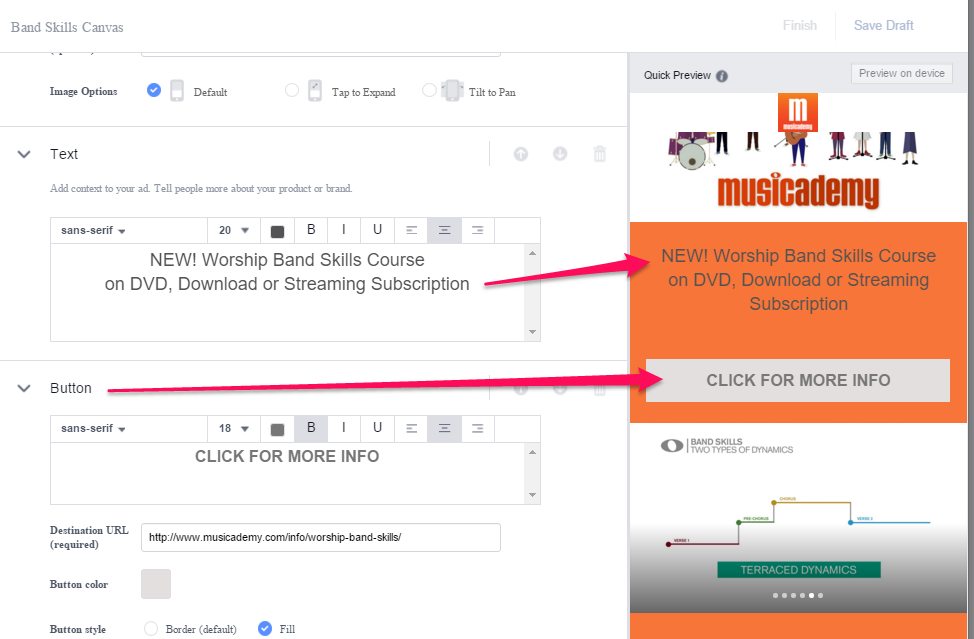Open text color swatch in Text toolbar

point(278,231)
